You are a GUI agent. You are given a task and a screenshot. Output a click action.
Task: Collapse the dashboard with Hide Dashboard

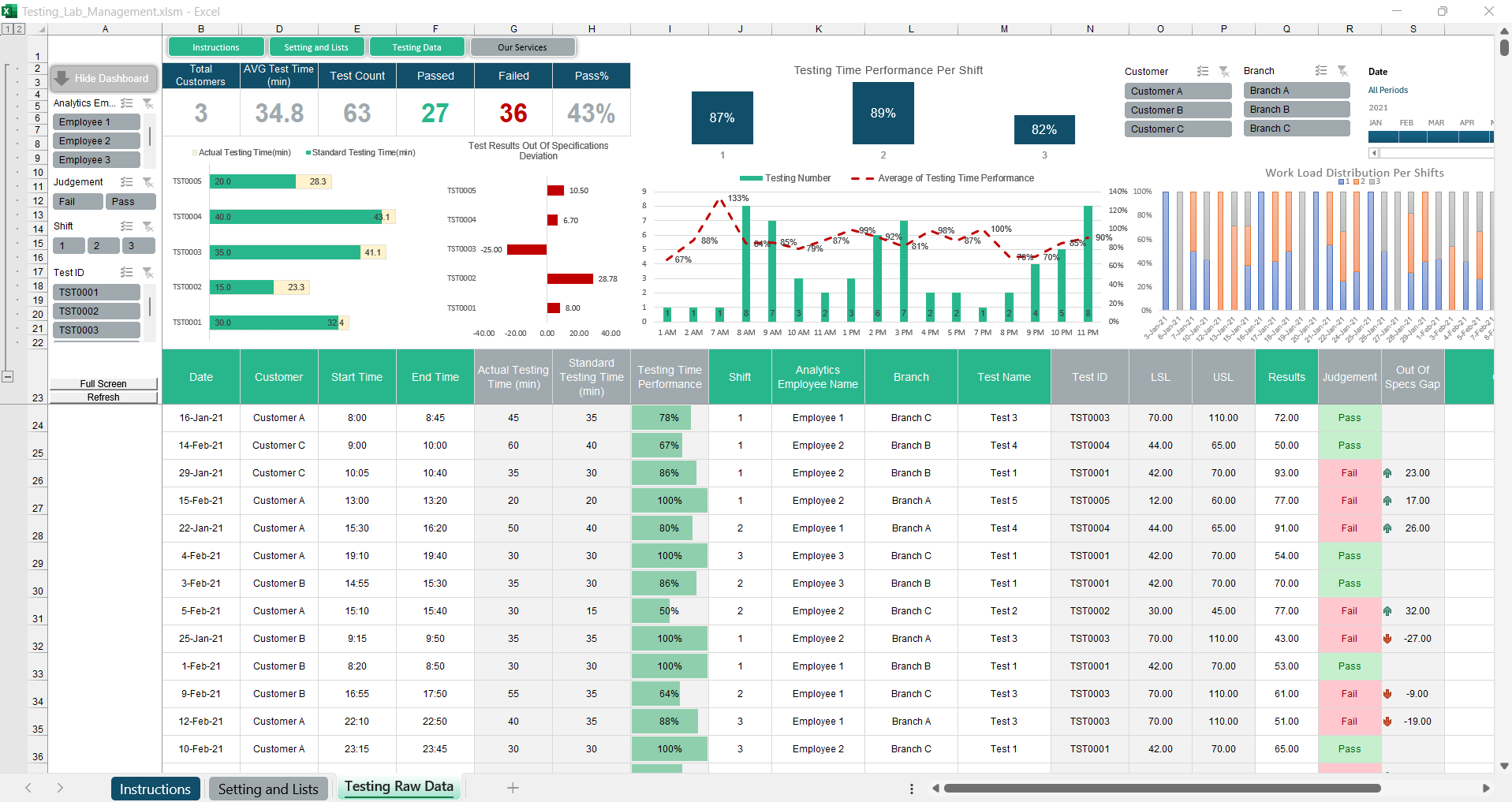pos(104,78)
